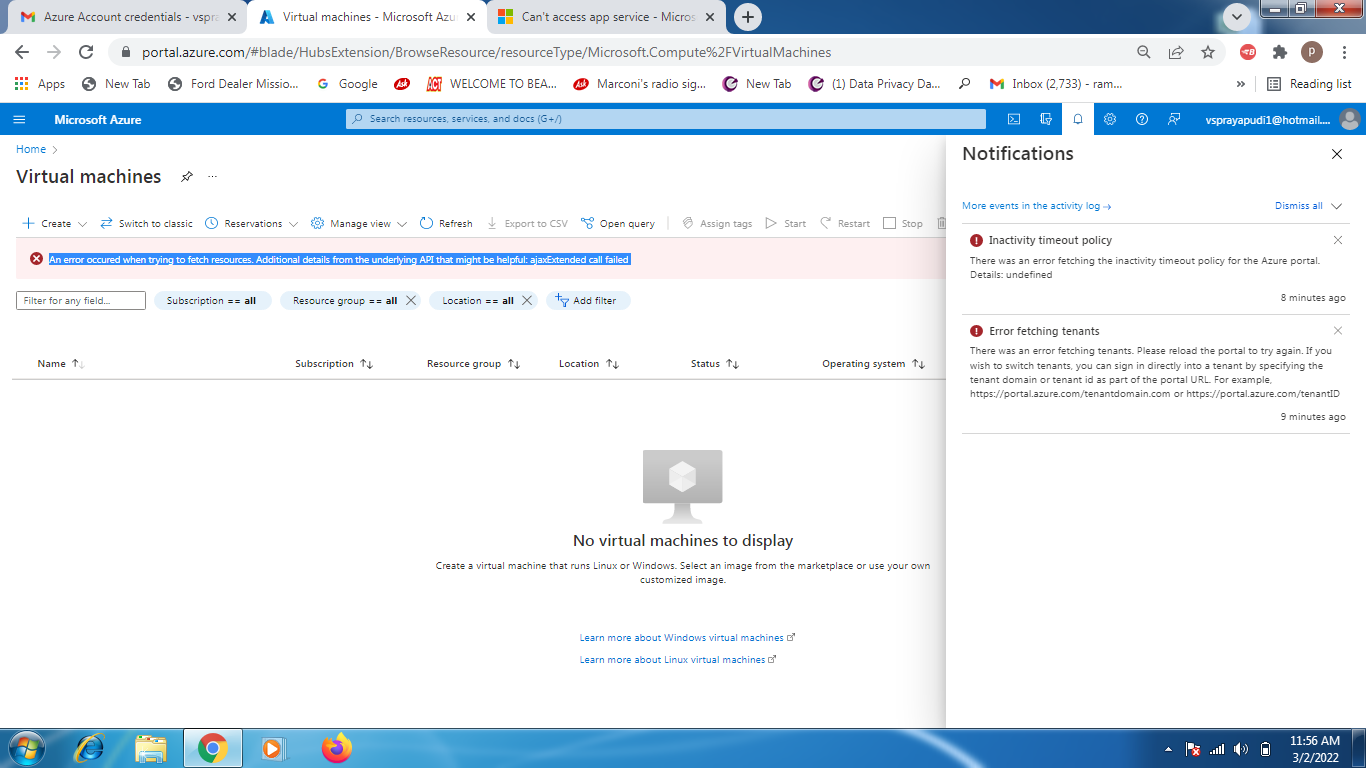This screenshot has width=1366, height=768.
Task: Switch to the Can't access app service tab
Action: (x=604, y=17)
